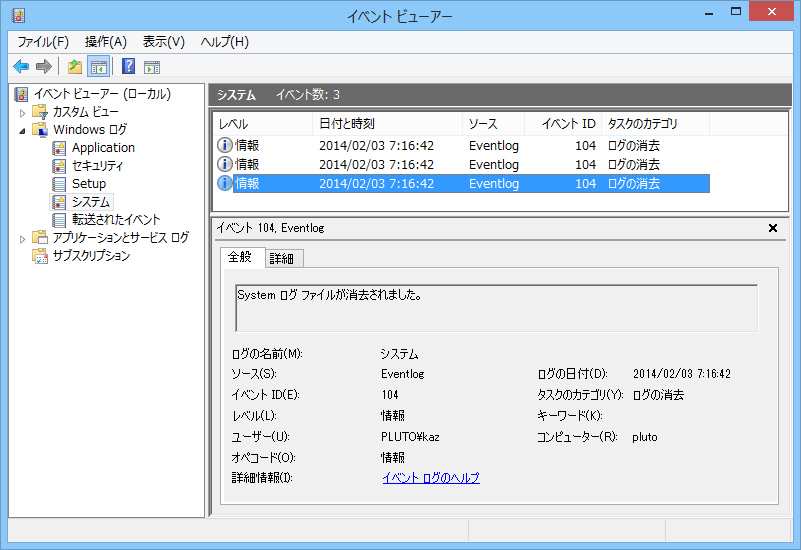Viewport: 801px width, 550px height.
Task: Minimize the Event Viewer window
Action: pyautogui.click(x=709, y=12)
